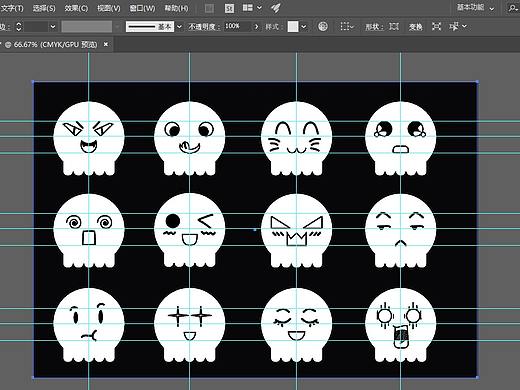Select the winking blushing skull face
This screenshot has height=390, width=520.
[189, 230]
